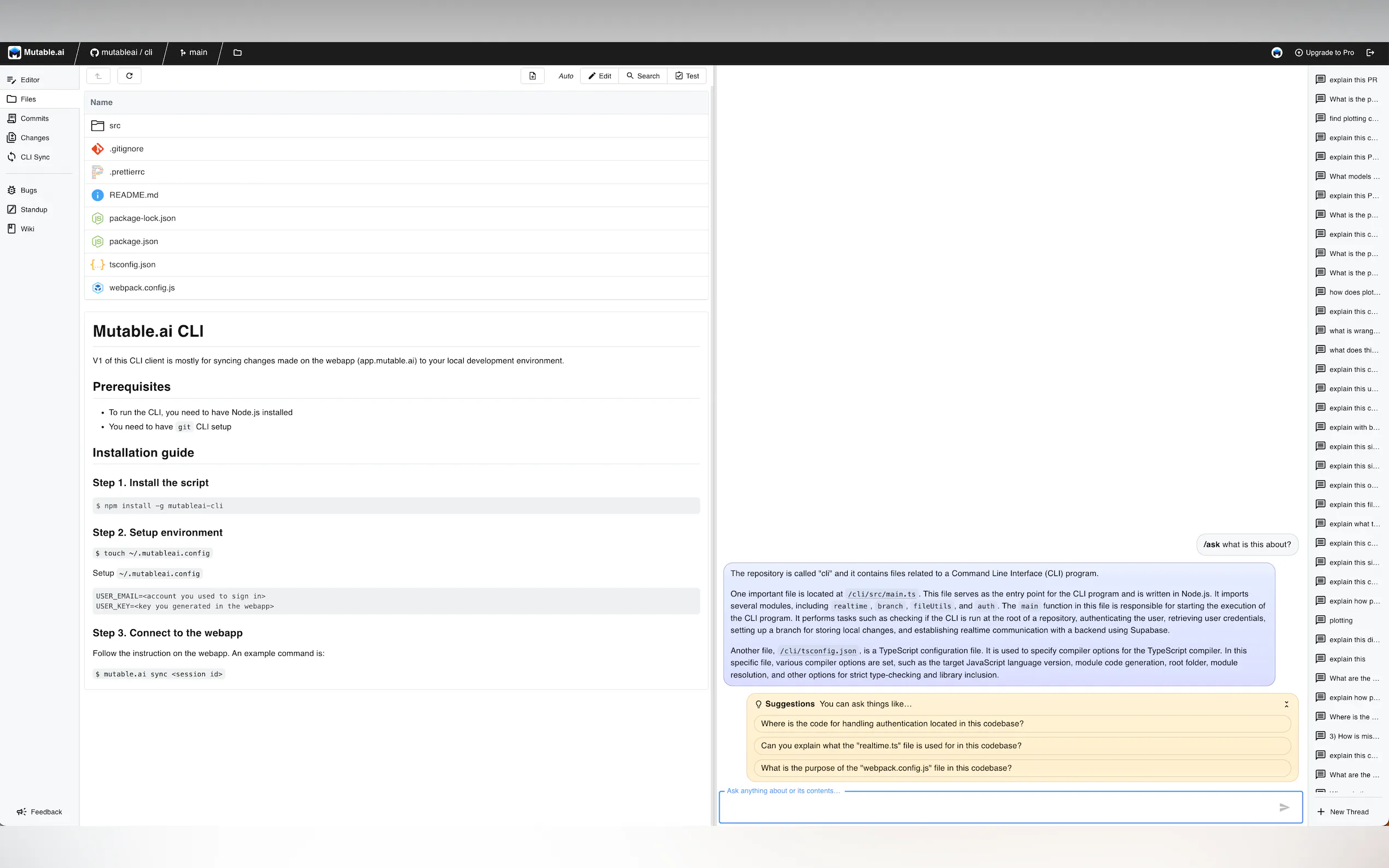Open the Commits section
Image resolution: width=1389 pixels, height=868 pixels.
coord(39,118)
